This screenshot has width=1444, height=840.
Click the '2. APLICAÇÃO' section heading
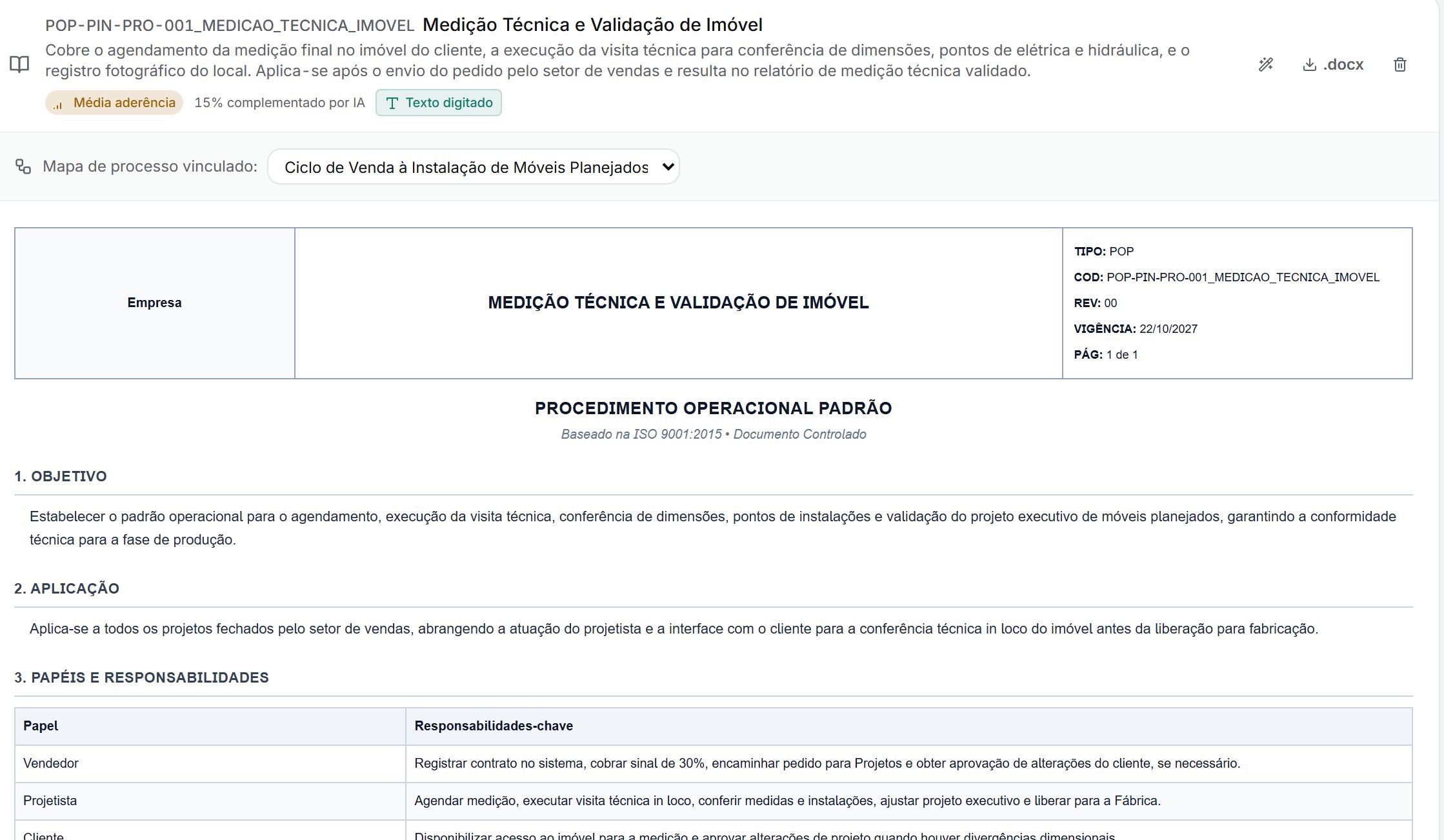pos(66,588)
